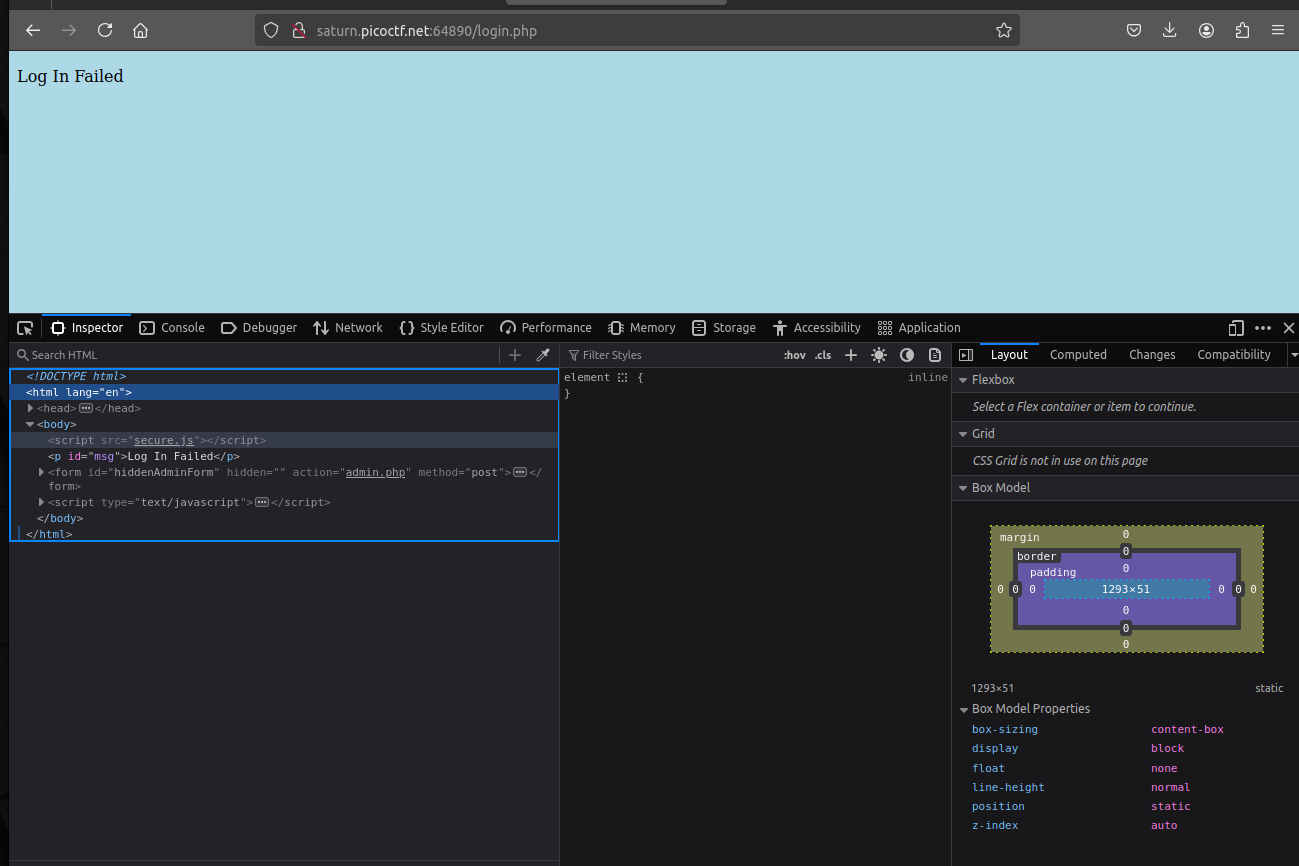Follow the admin.php action link
This screenshot has width=1299, height=866.
375,472
